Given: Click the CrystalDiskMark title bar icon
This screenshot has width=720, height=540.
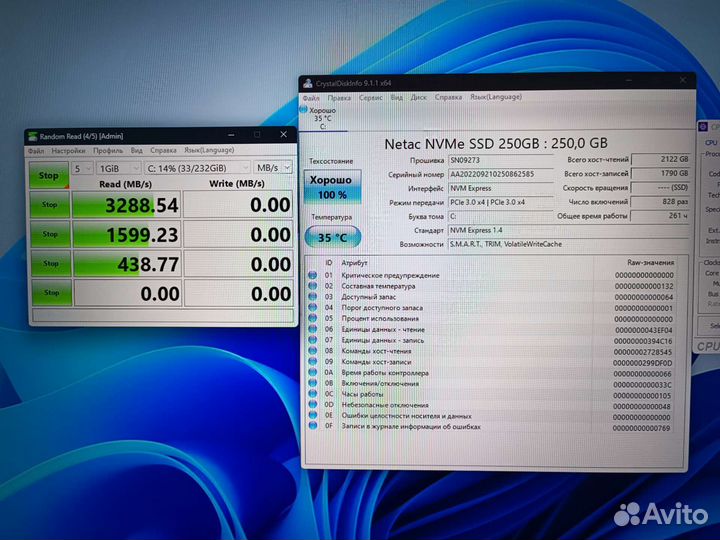Looking at the screenshot, I should point(32,136).
